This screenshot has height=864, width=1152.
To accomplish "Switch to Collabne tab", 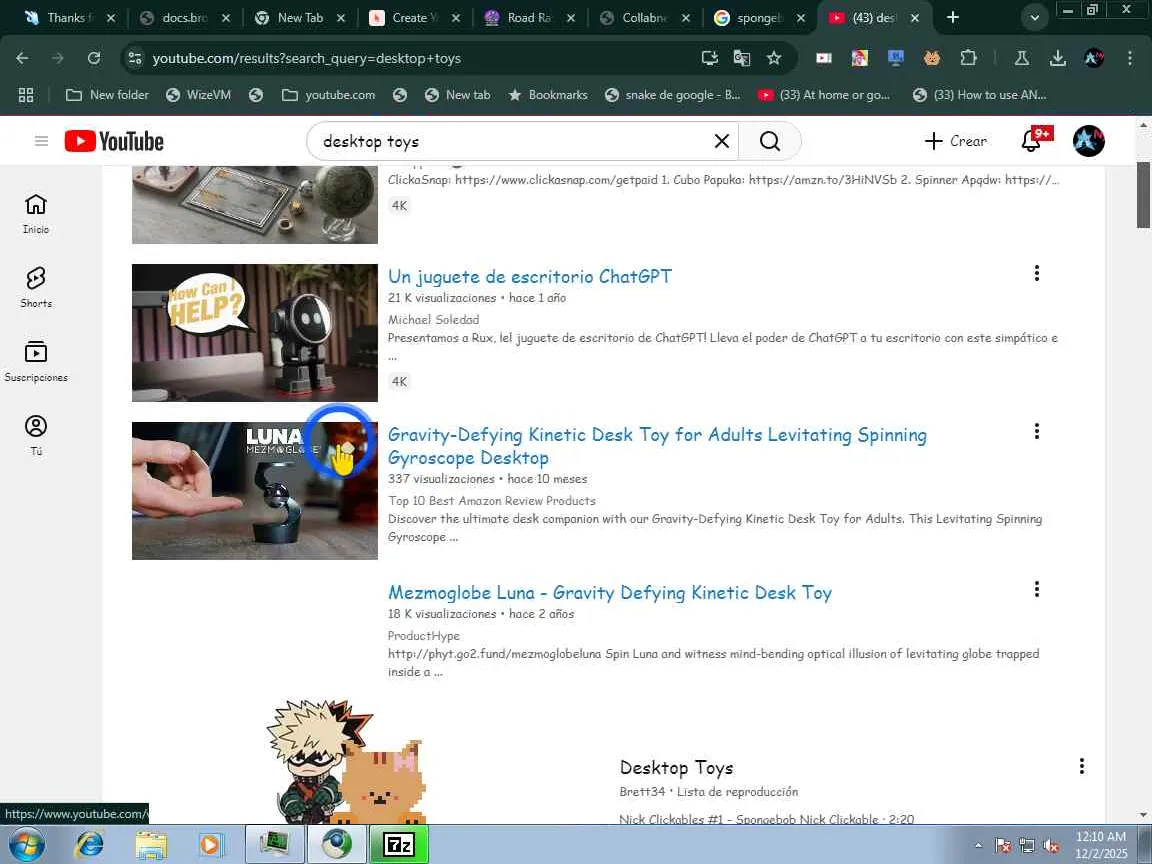I will pyautogui.click(x=646, y=18).
